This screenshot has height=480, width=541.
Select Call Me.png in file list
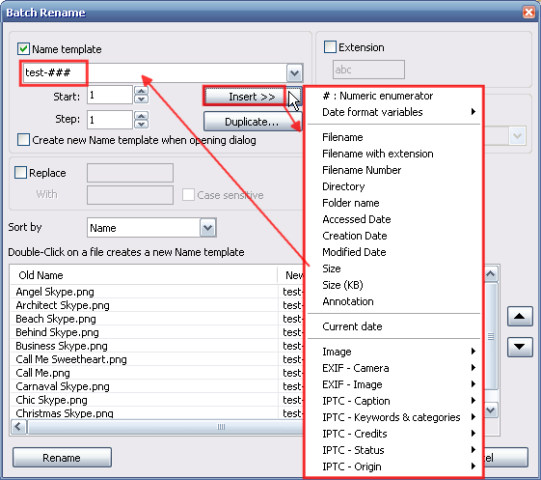43,373
